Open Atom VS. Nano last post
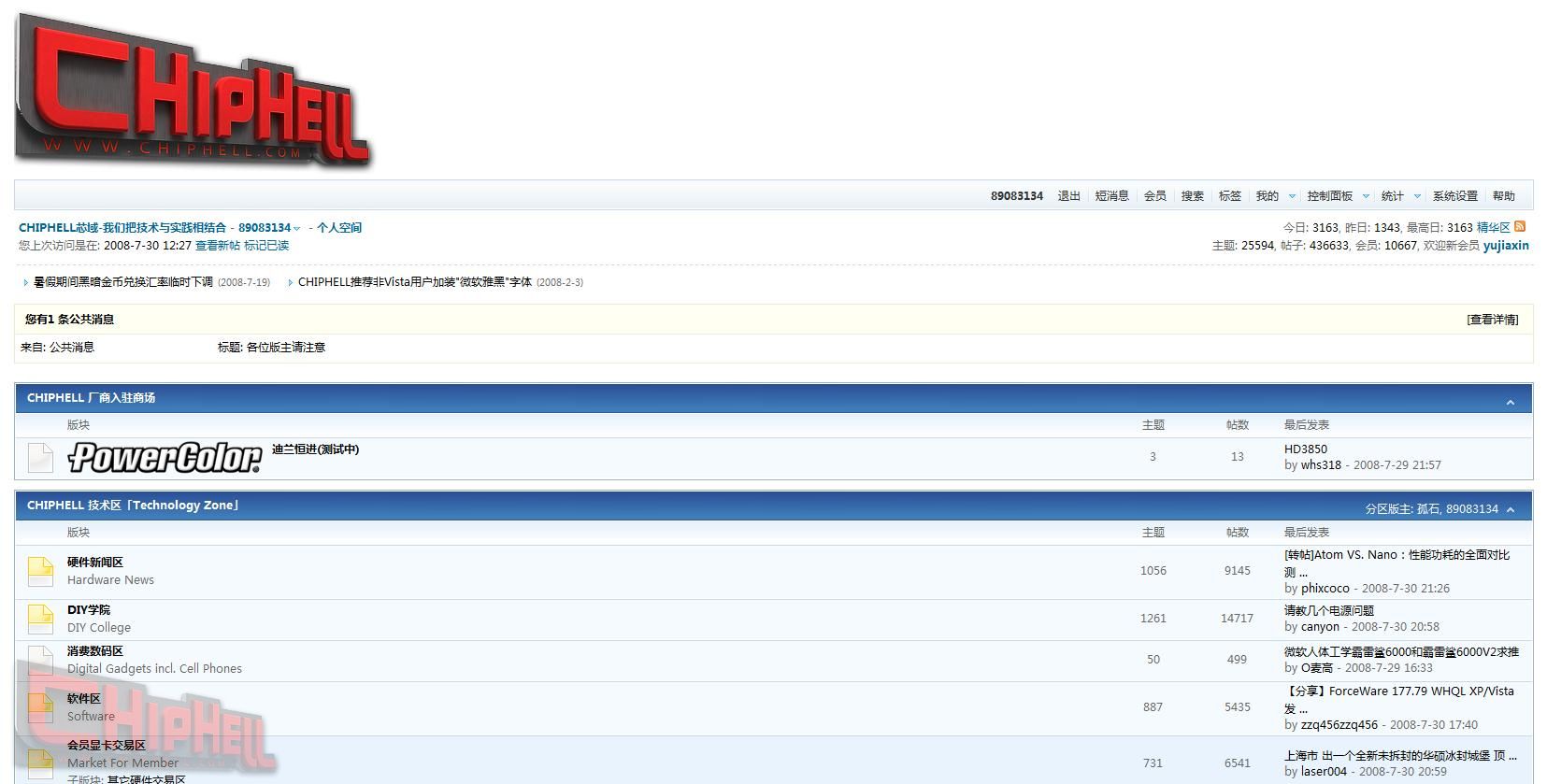 (1397, 563)
